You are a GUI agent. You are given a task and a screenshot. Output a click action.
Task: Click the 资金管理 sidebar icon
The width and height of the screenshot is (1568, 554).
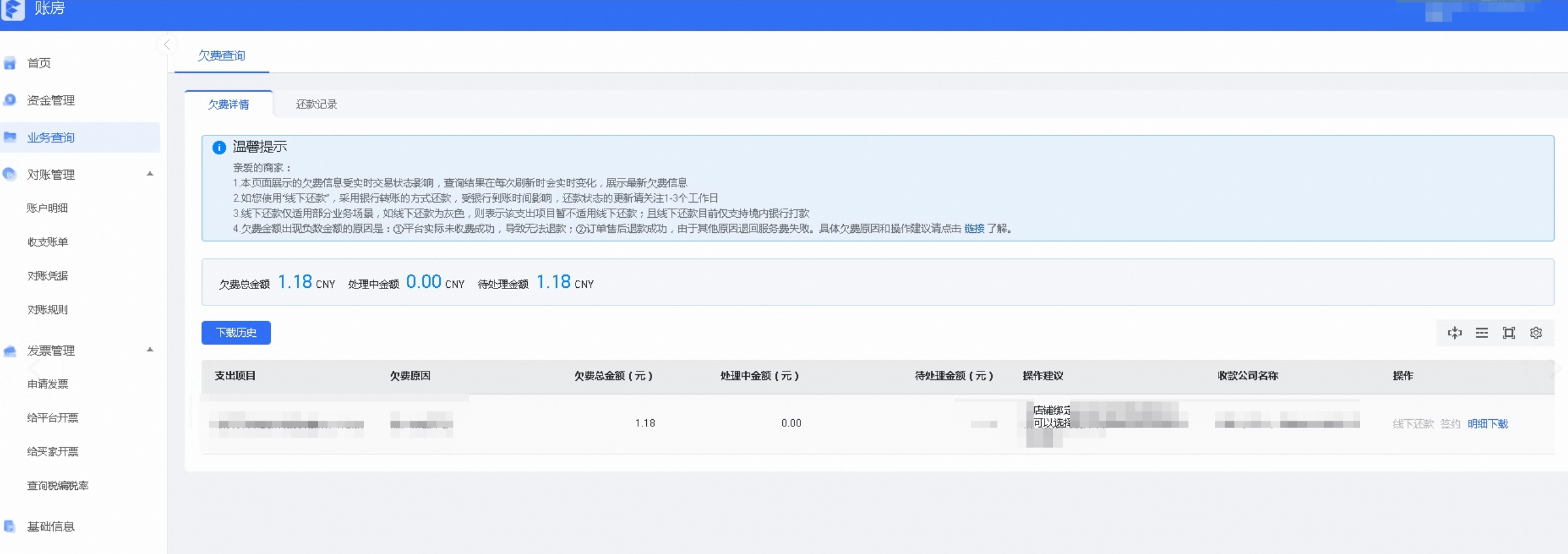coord(10,100)
